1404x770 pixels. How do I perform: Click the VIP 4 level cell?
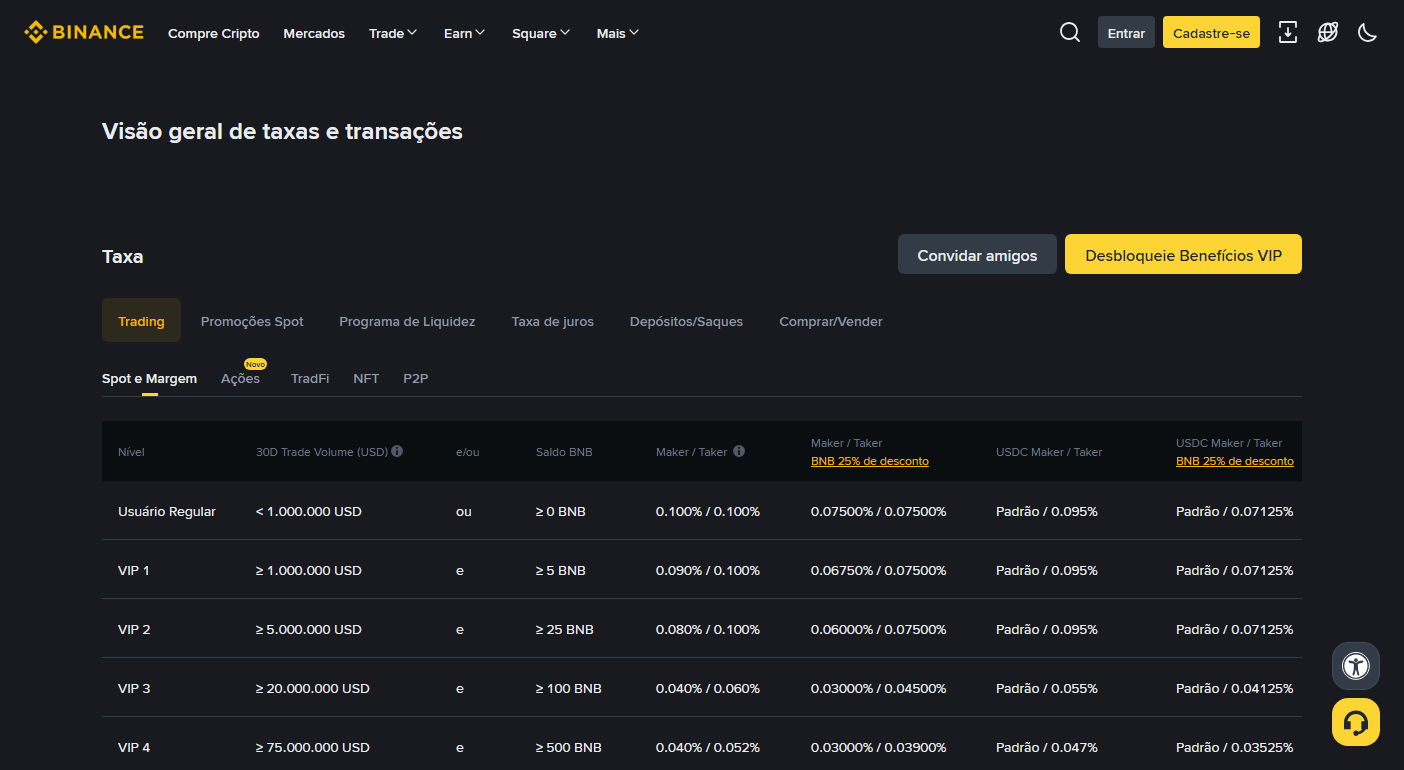[x=134, y=747]
